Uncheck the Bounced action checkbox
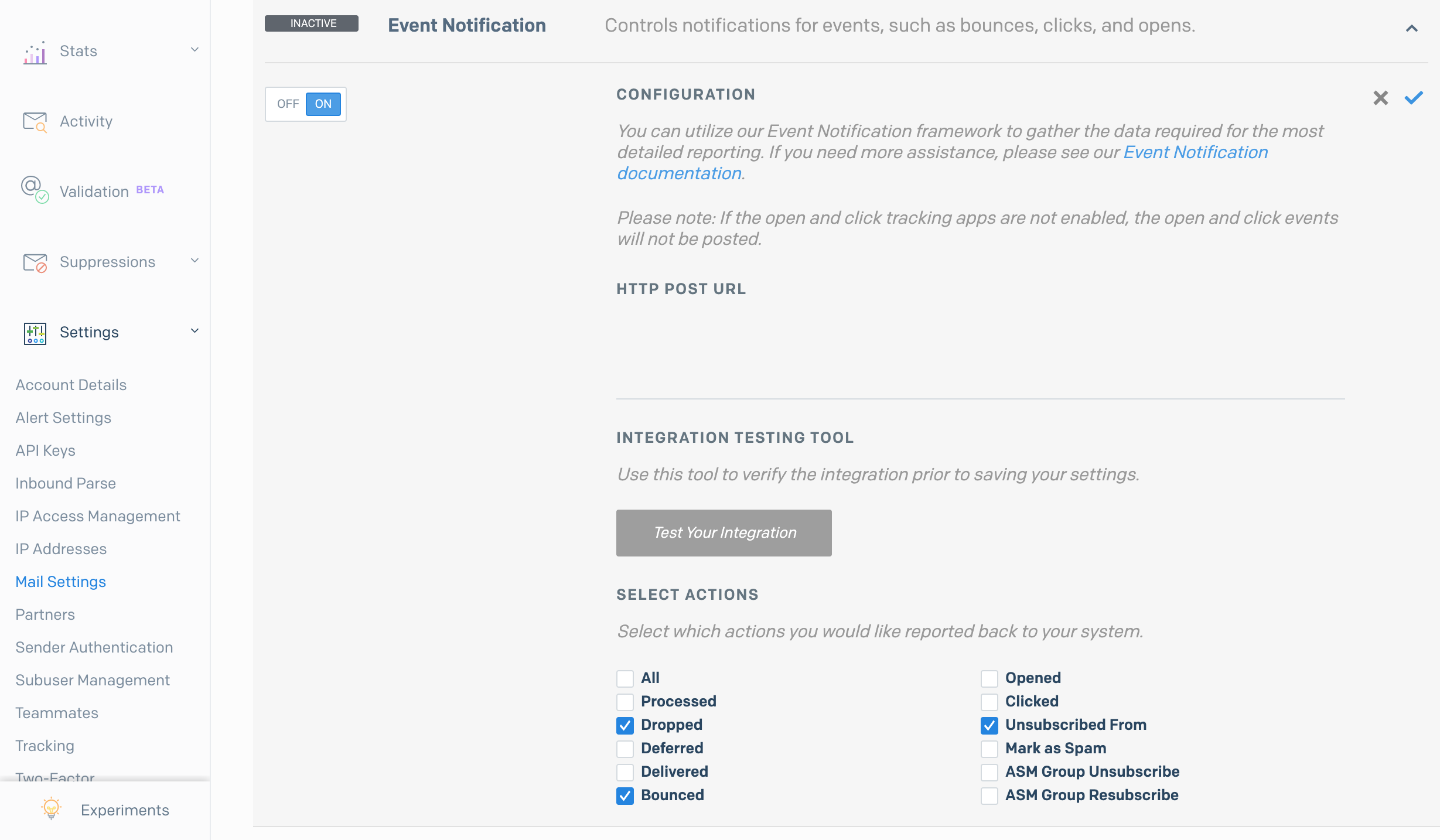Screen dimensions: 1440x840 pyautogui.click(x=625, y=795)
